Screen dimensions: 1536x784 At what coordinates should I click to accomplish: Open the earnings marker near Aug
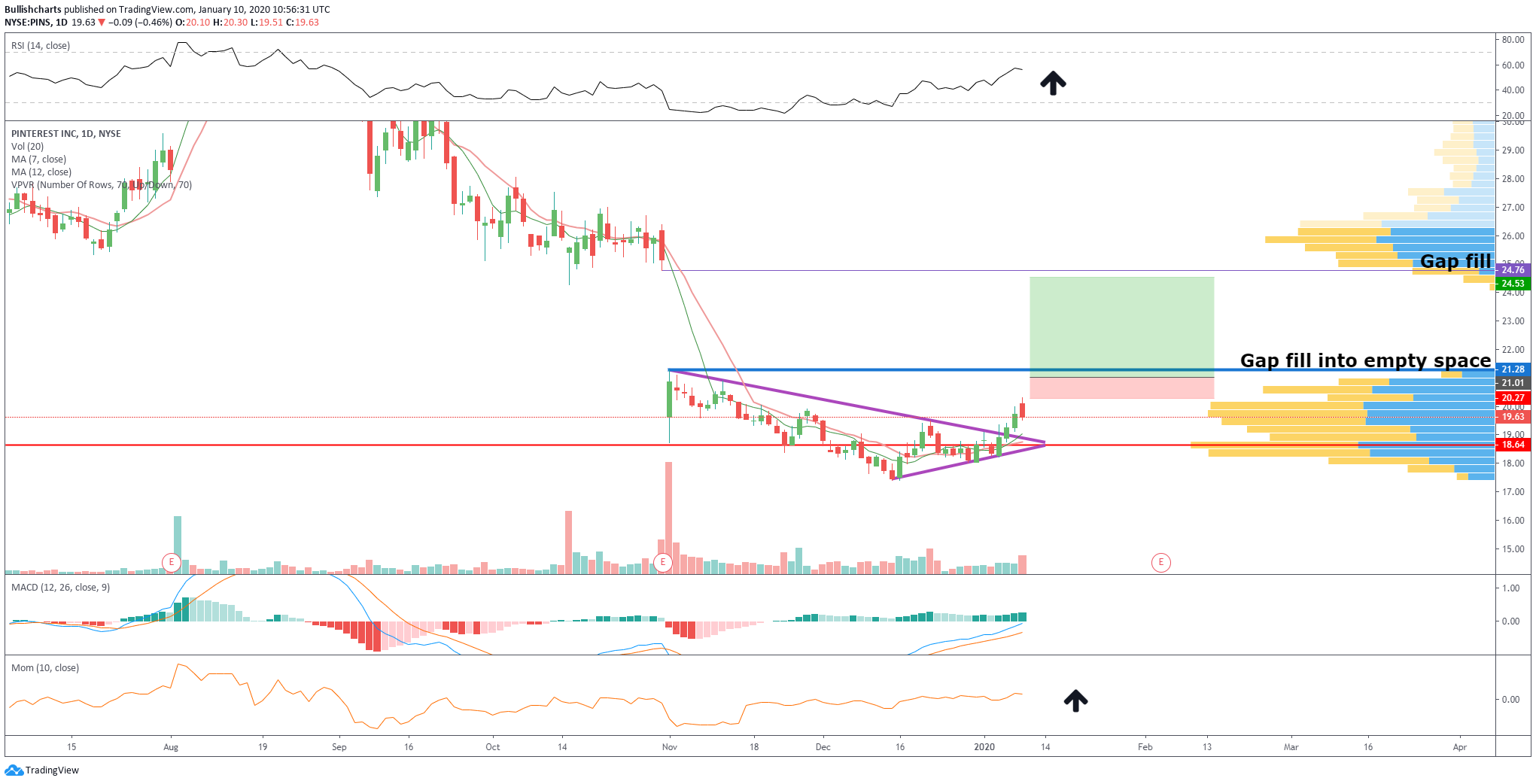click(172, 562)
